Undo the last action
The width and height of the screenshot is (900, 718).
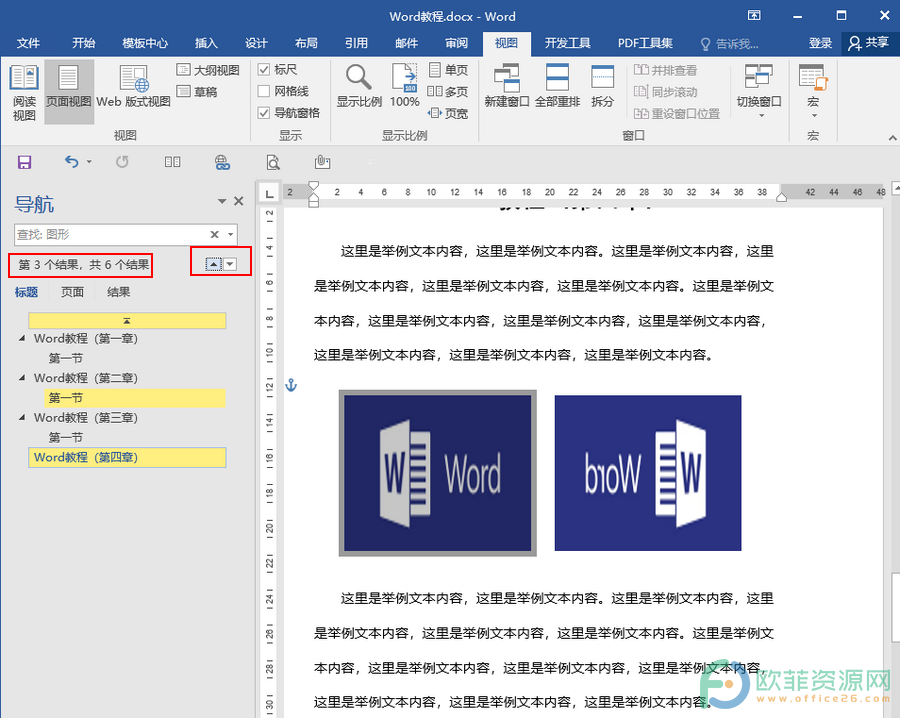pos(71,162)
